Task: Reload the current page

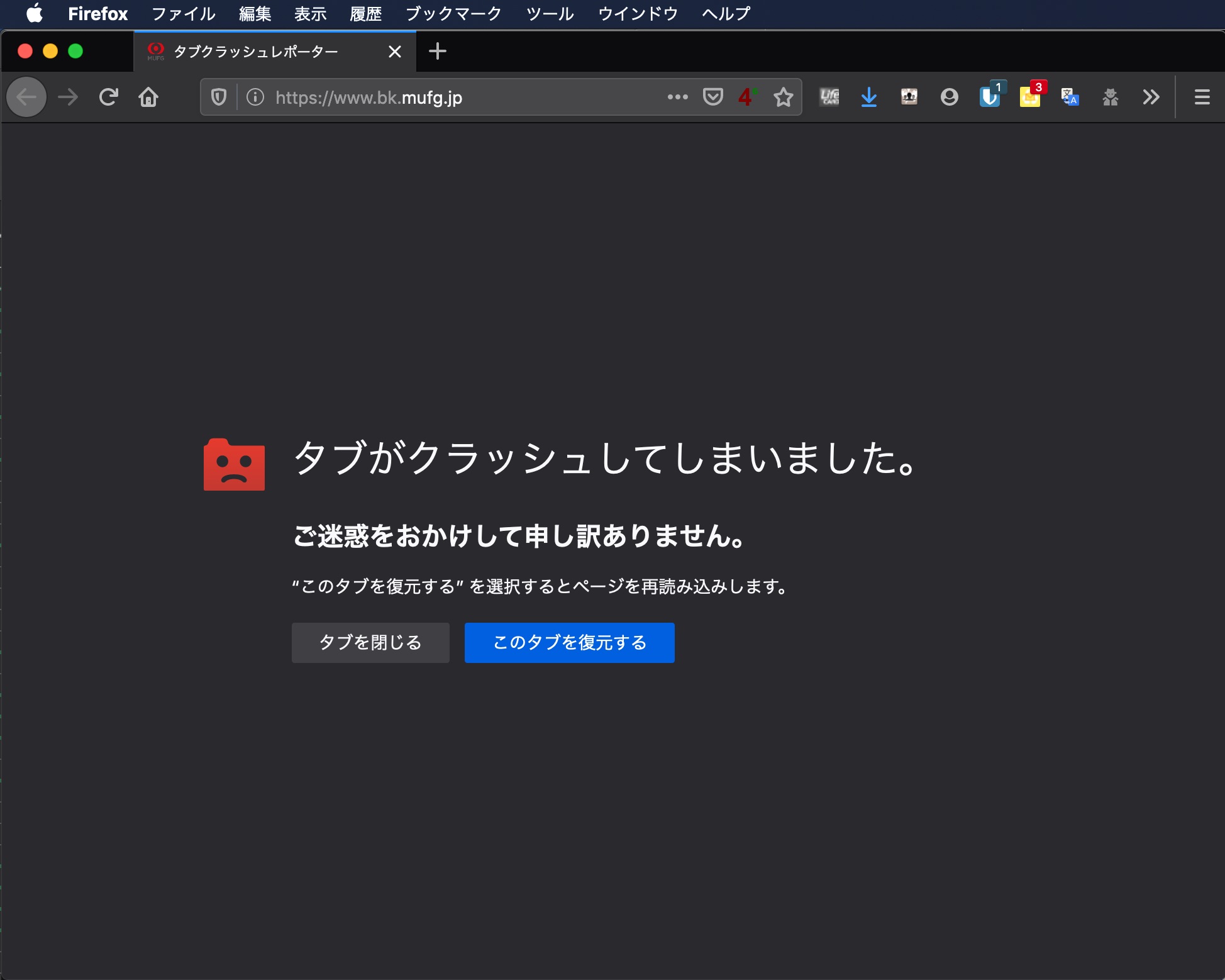Action: pyautogui.click(x=108, y=97)
